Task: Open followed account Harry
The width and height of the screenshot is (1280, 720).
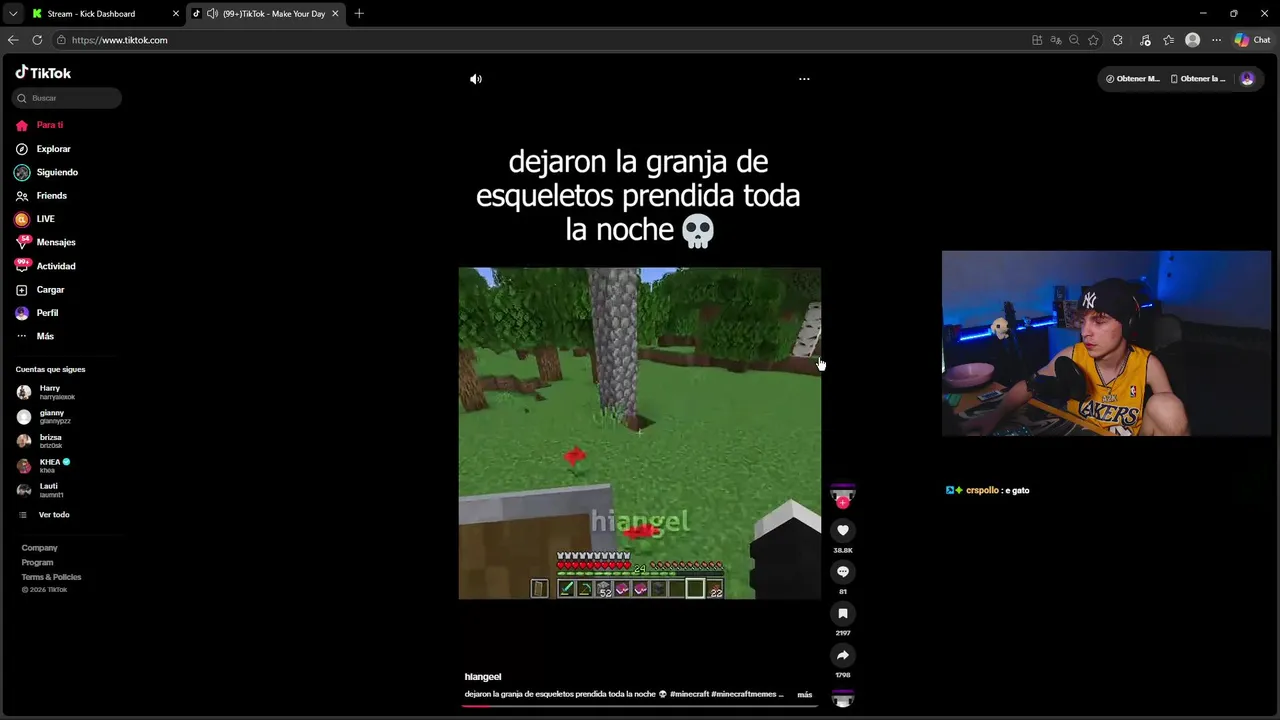Action: tap(46, 392)
